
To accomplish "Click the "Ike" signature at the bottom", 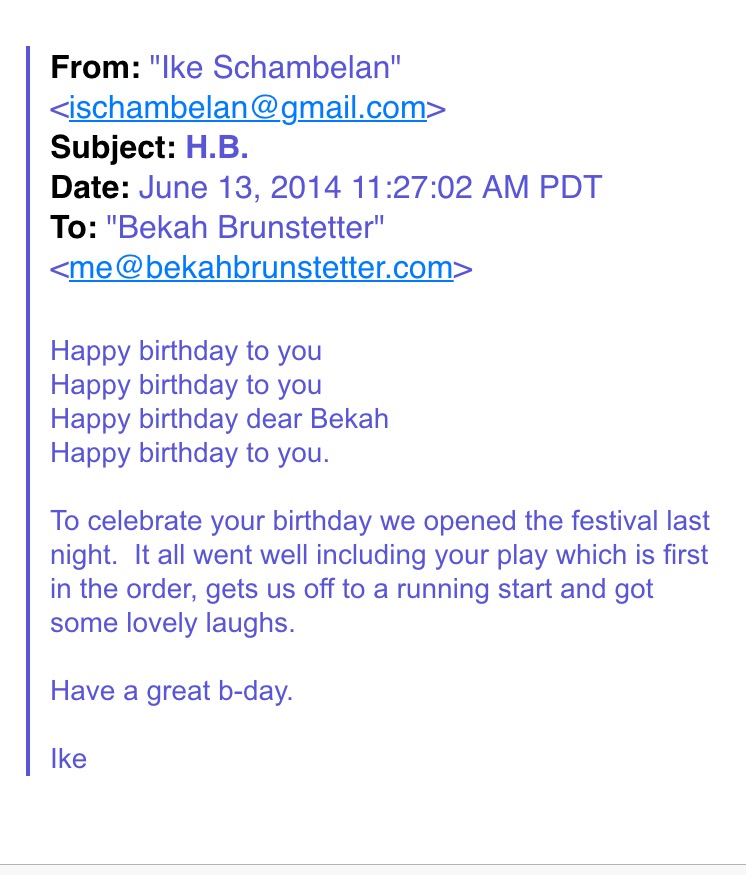I will tap(69, 758).
